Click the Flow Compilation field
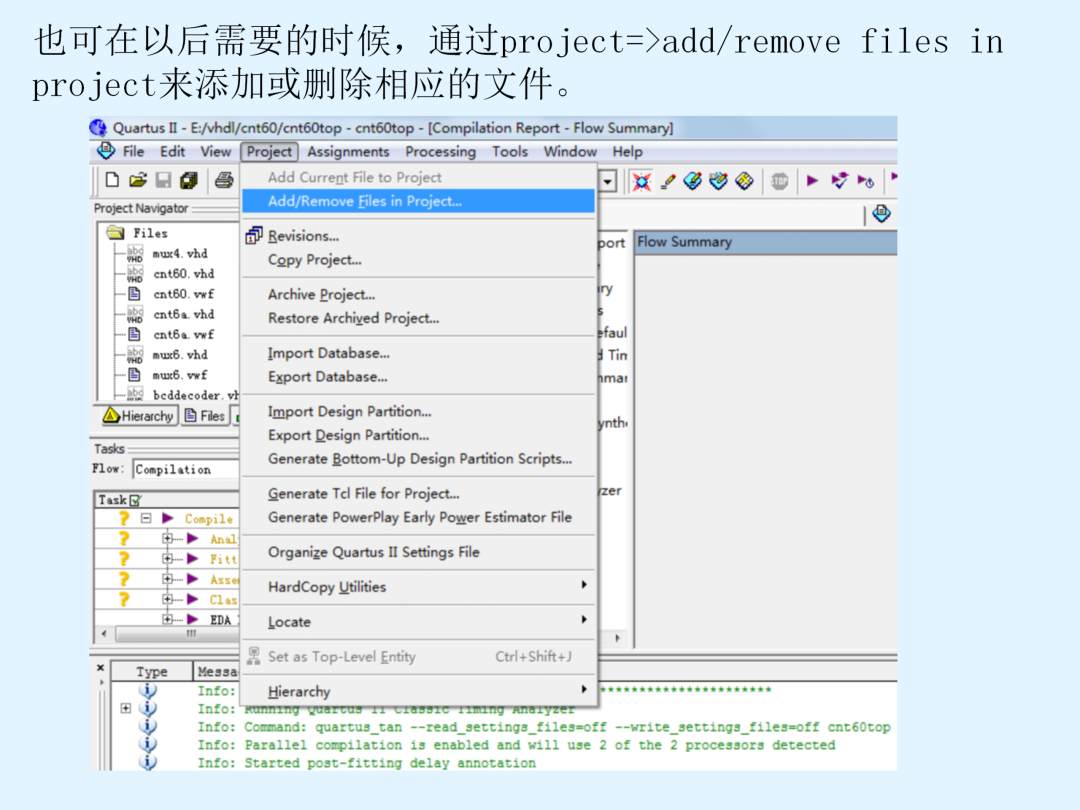 click(185, 469)
